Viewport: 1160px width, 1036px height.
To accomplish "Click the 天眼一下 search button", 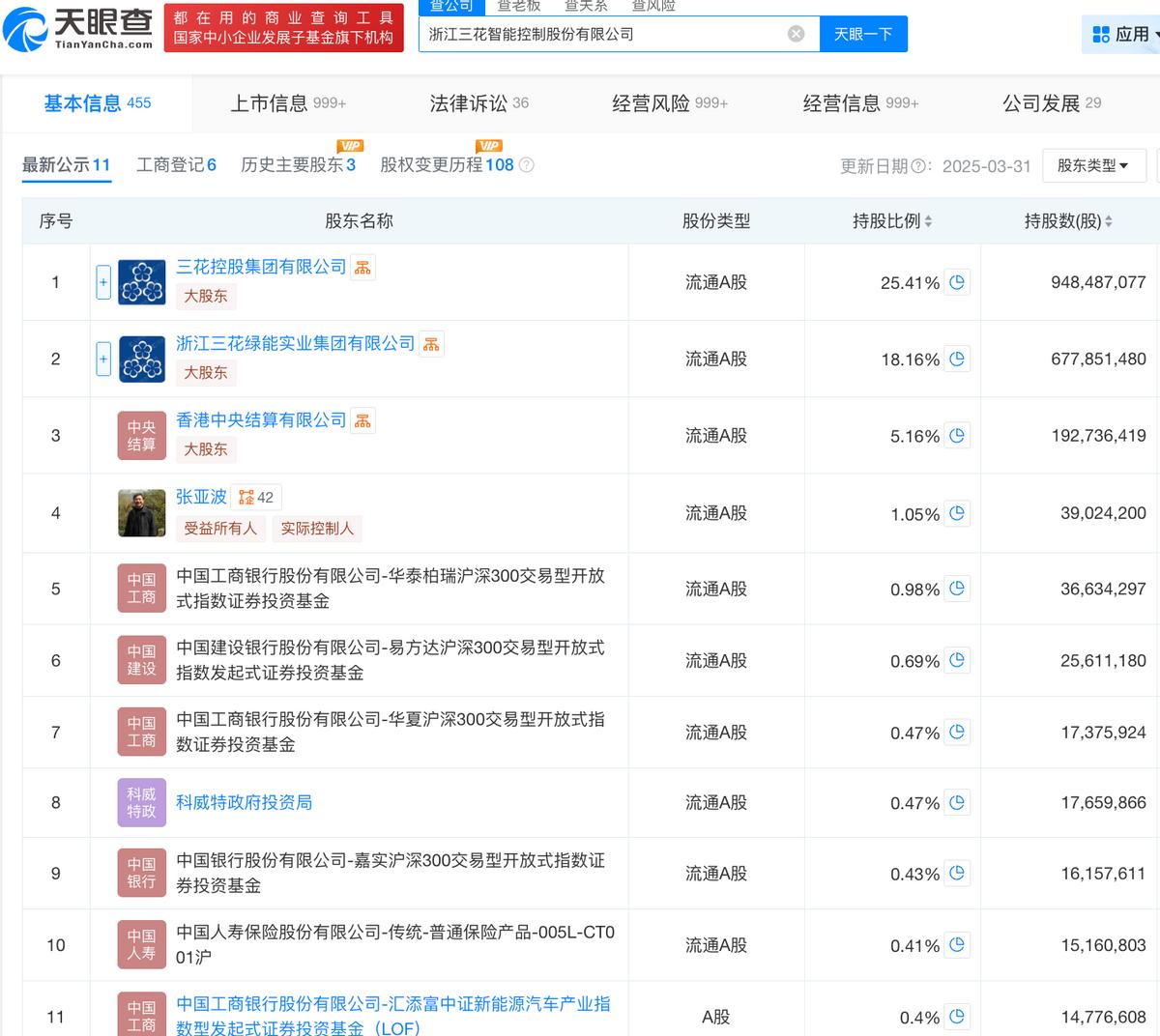I will [x=863, y=34].
